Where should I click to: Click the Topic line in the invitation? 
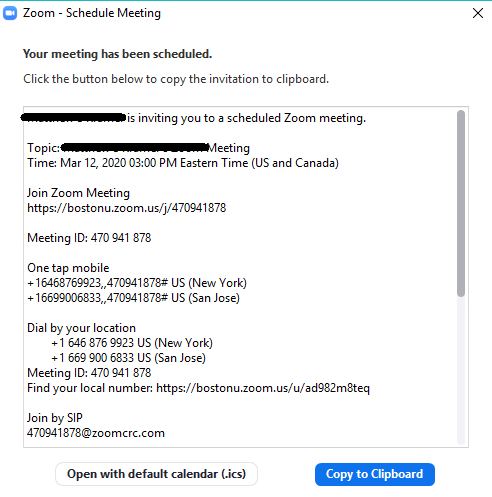coord(138,148)
